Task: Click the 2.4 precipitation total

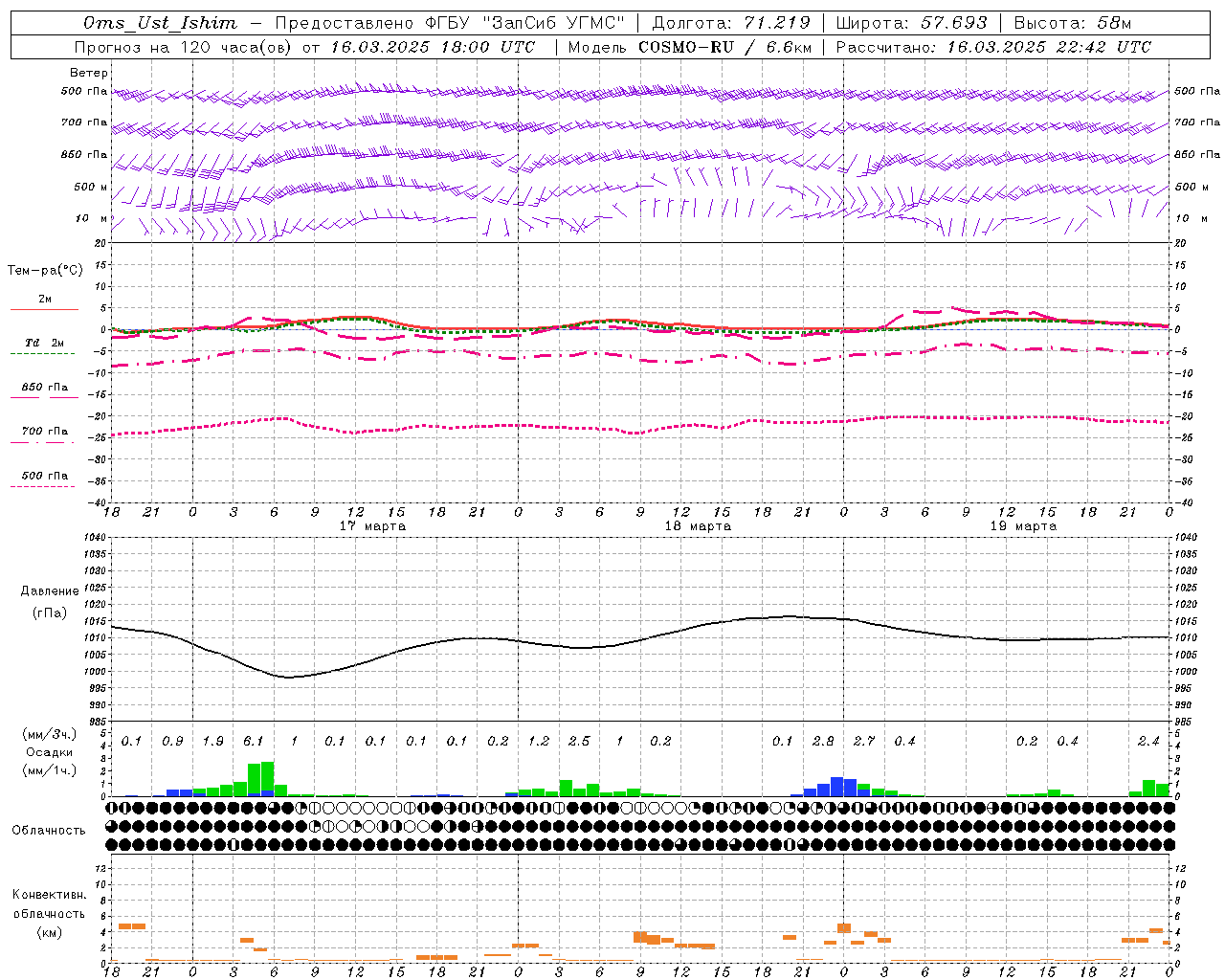Action: click(1148, 742)
